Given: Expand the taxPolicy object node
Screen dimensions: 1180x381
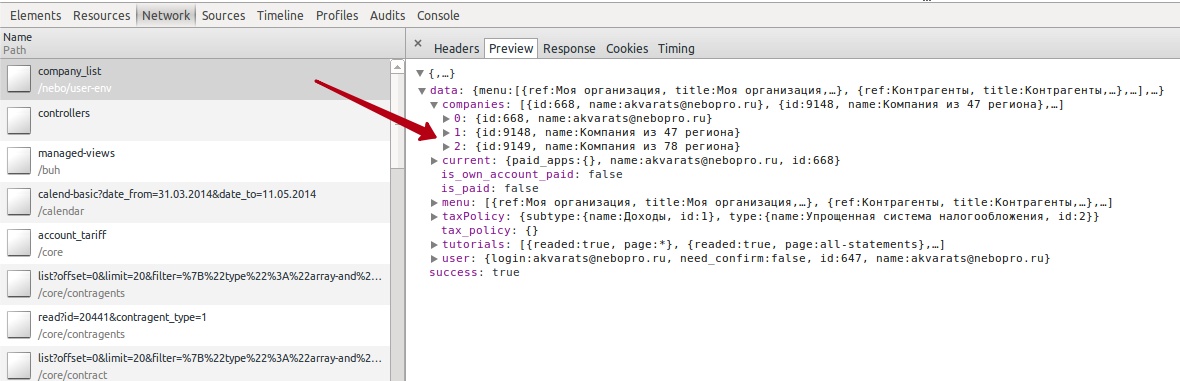Looking at the screenshot, I should [434, 217].
